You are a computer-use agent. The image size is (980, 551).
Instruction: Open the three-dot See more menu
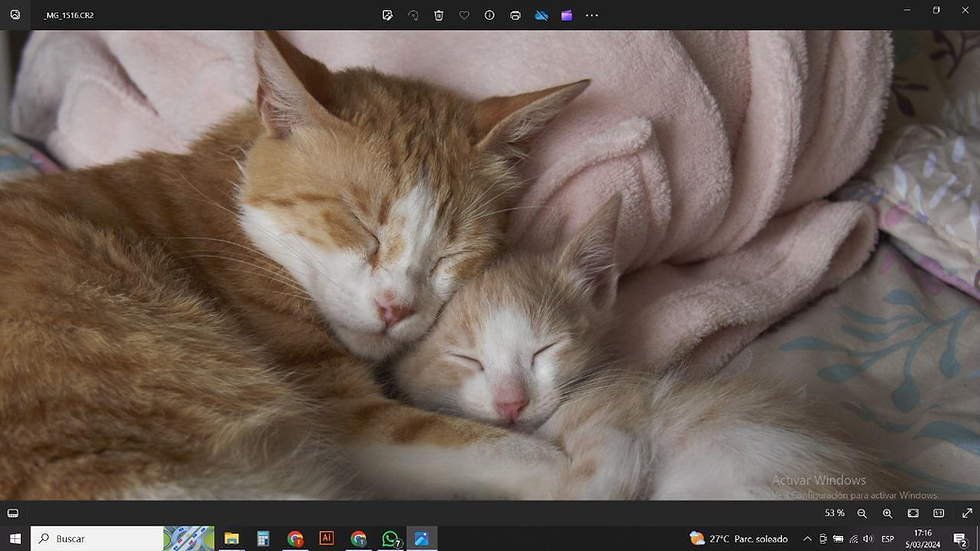click(x=592, y=15)
